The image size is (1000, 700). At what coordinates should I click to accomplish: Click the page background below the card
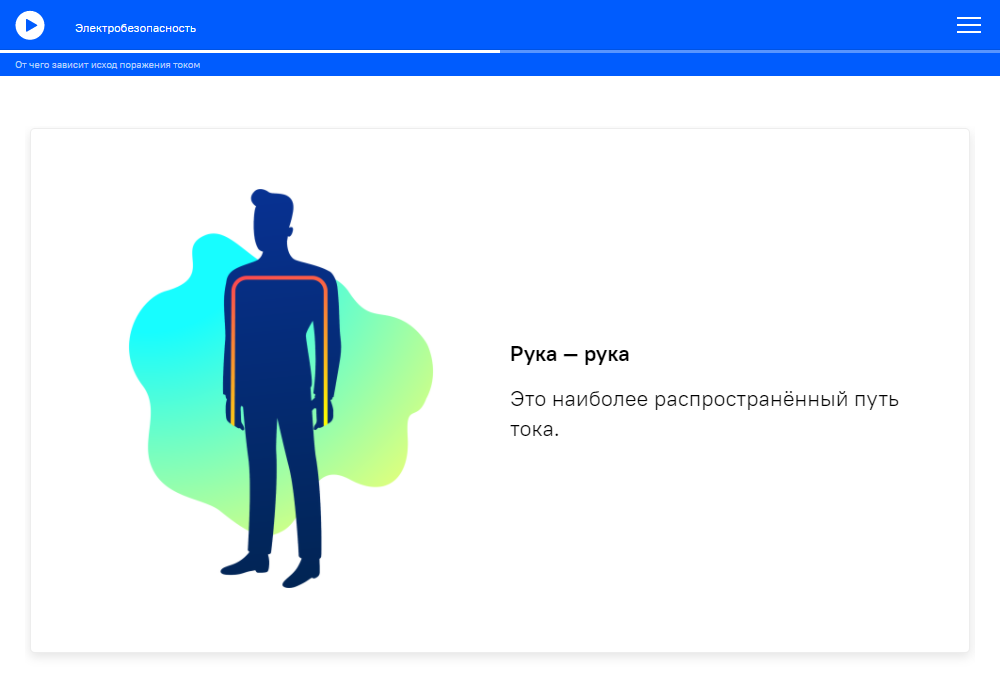coord(500,678)
